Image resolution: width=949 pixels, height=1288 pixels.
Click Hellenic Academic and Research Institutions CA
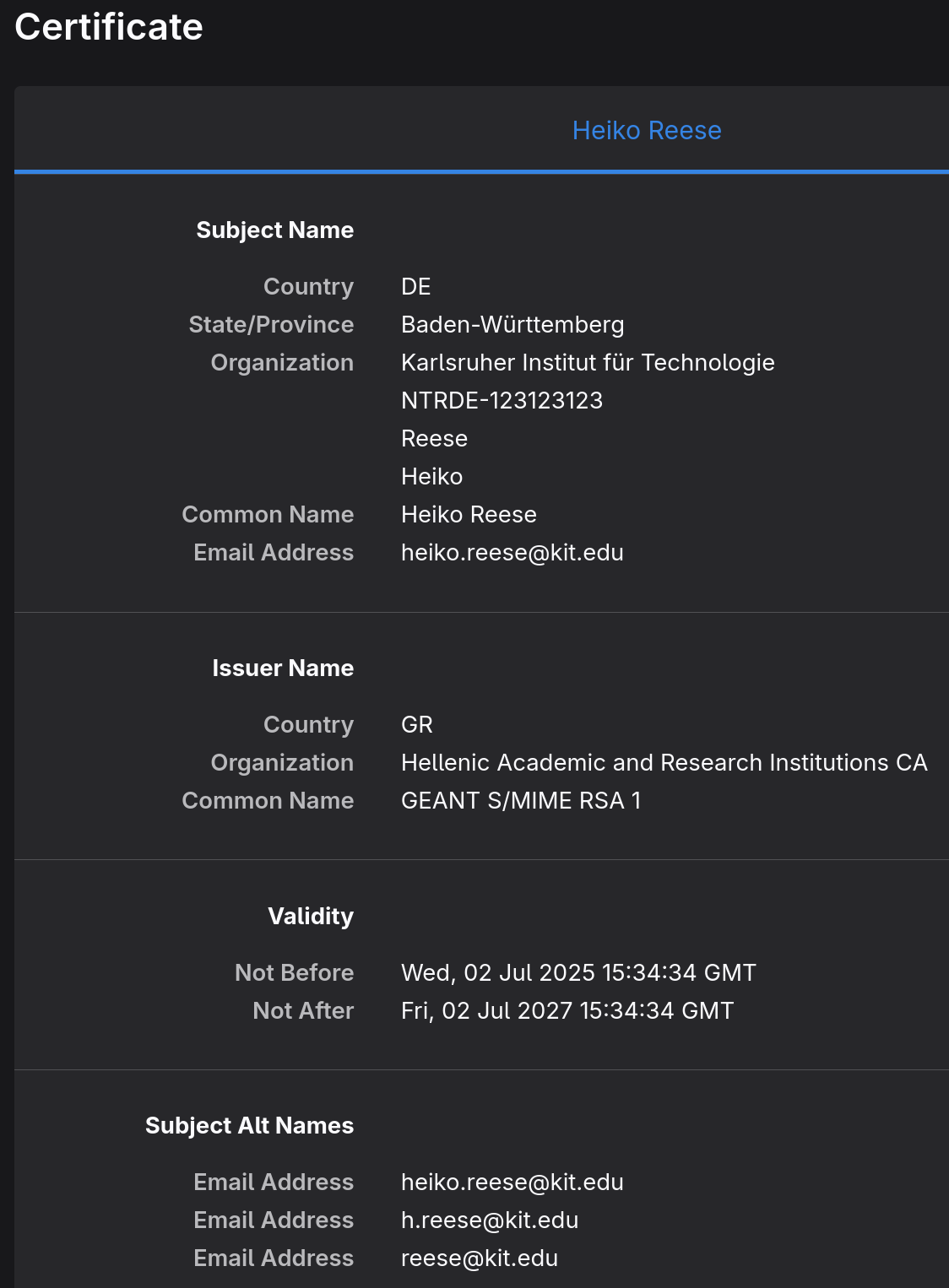click(x=664, y=762)
